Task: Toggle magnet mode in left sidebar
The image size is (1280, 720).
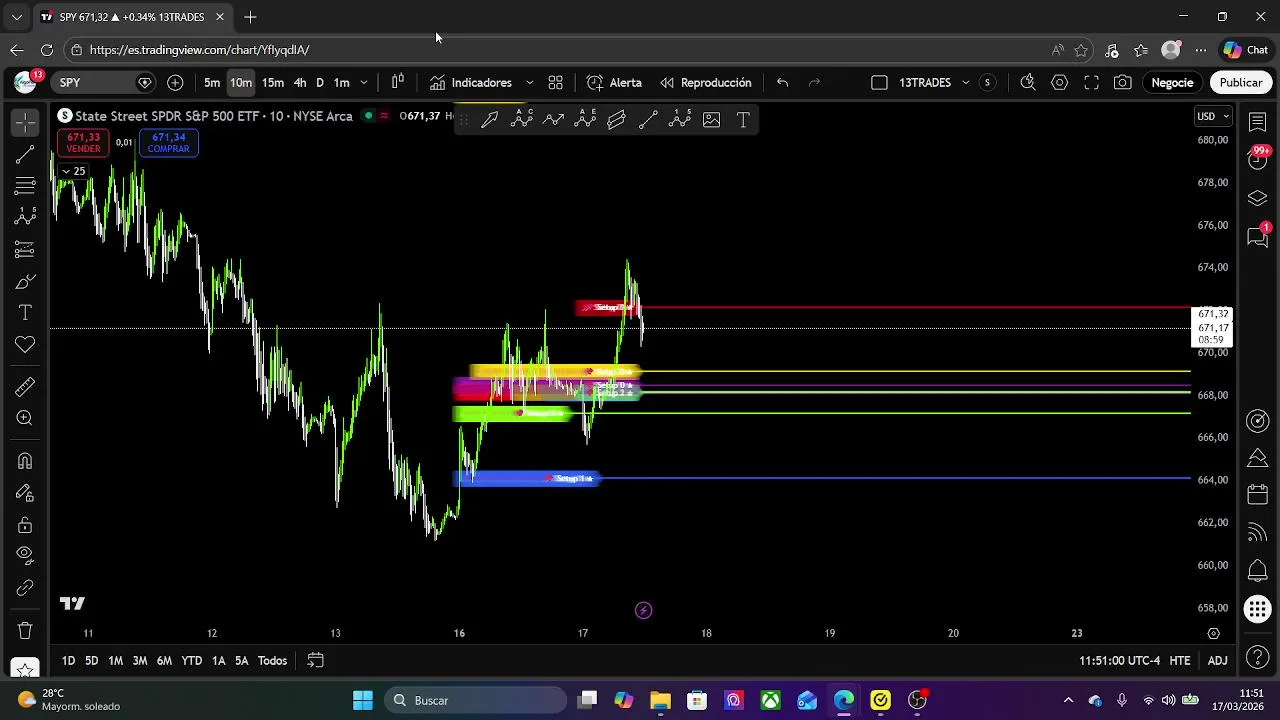Action: point(25,461)
